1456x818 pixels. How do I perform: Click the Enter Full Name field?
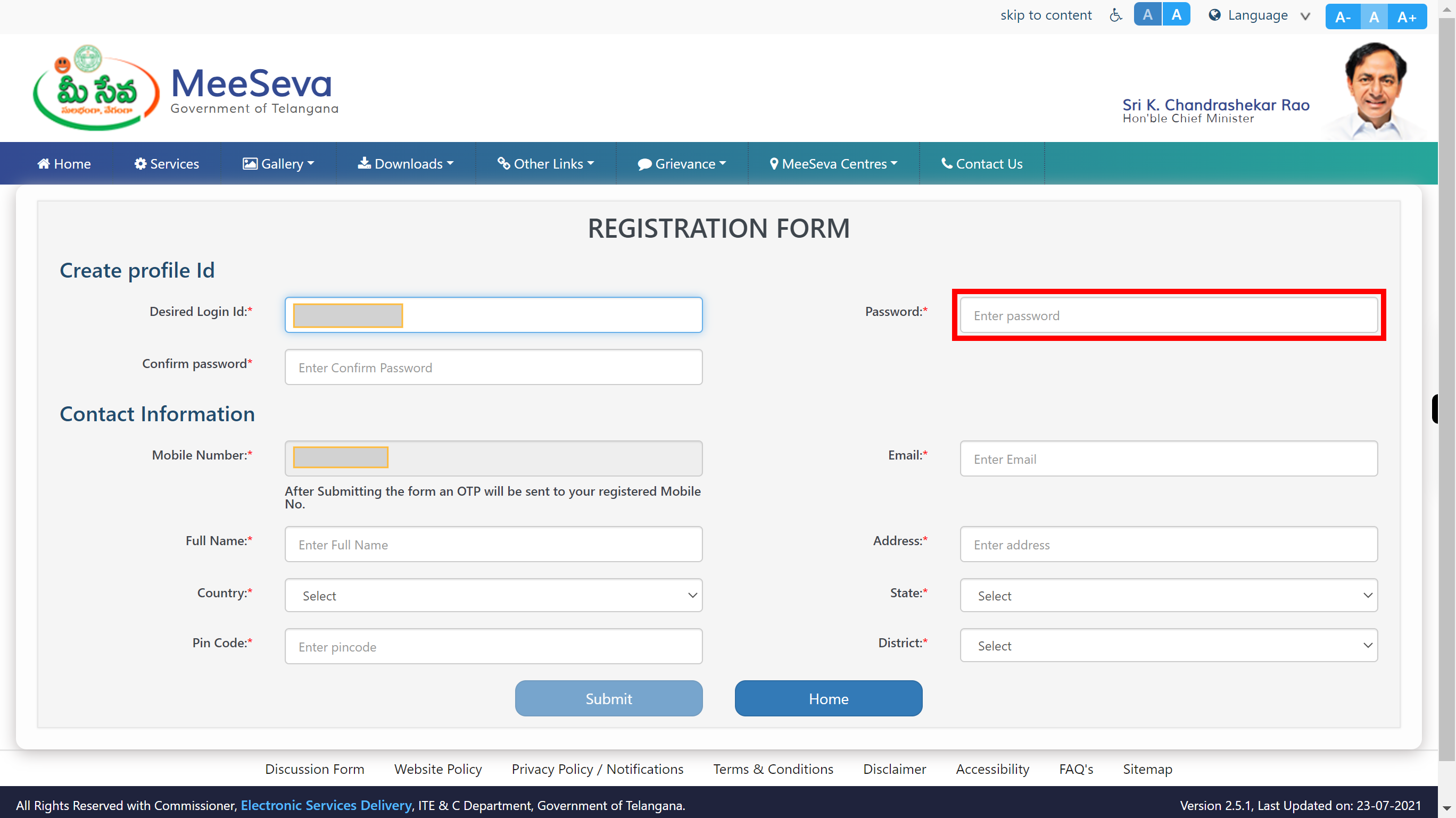(493, 544)
